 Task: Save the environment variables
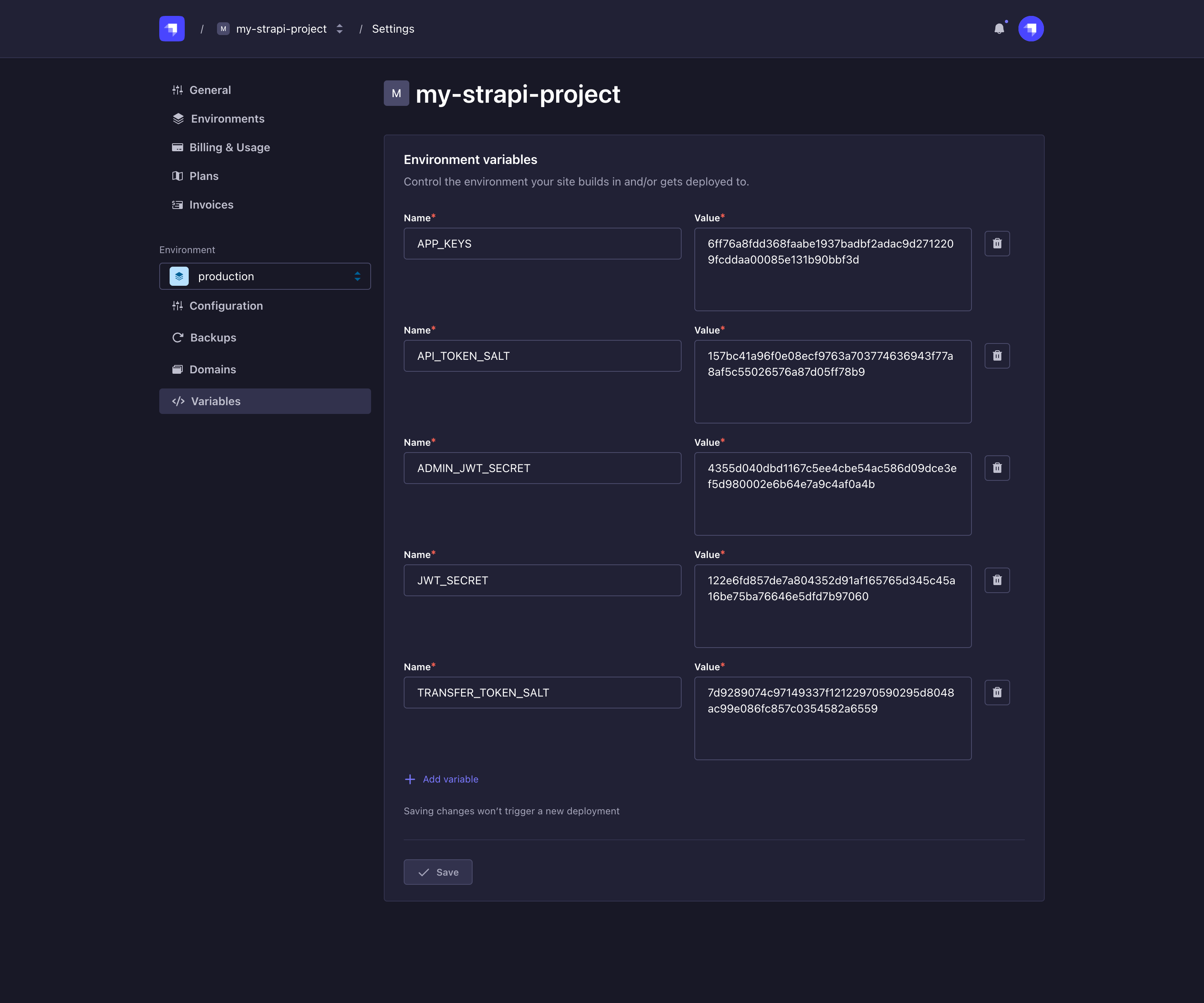(x=438, y=872)
